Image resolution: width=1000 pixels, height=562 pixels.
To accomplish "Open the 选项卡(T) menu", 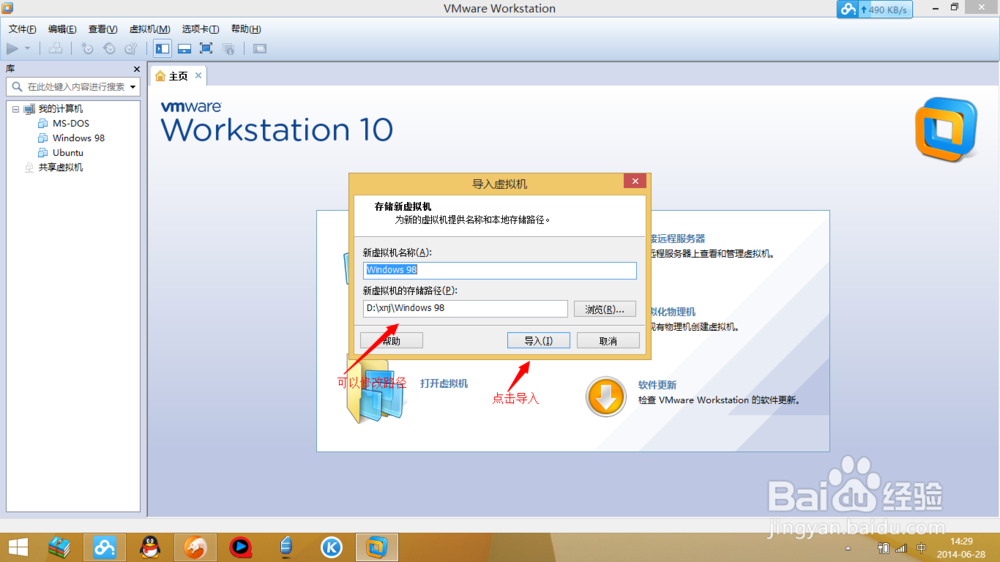I will tap(200, 29).
